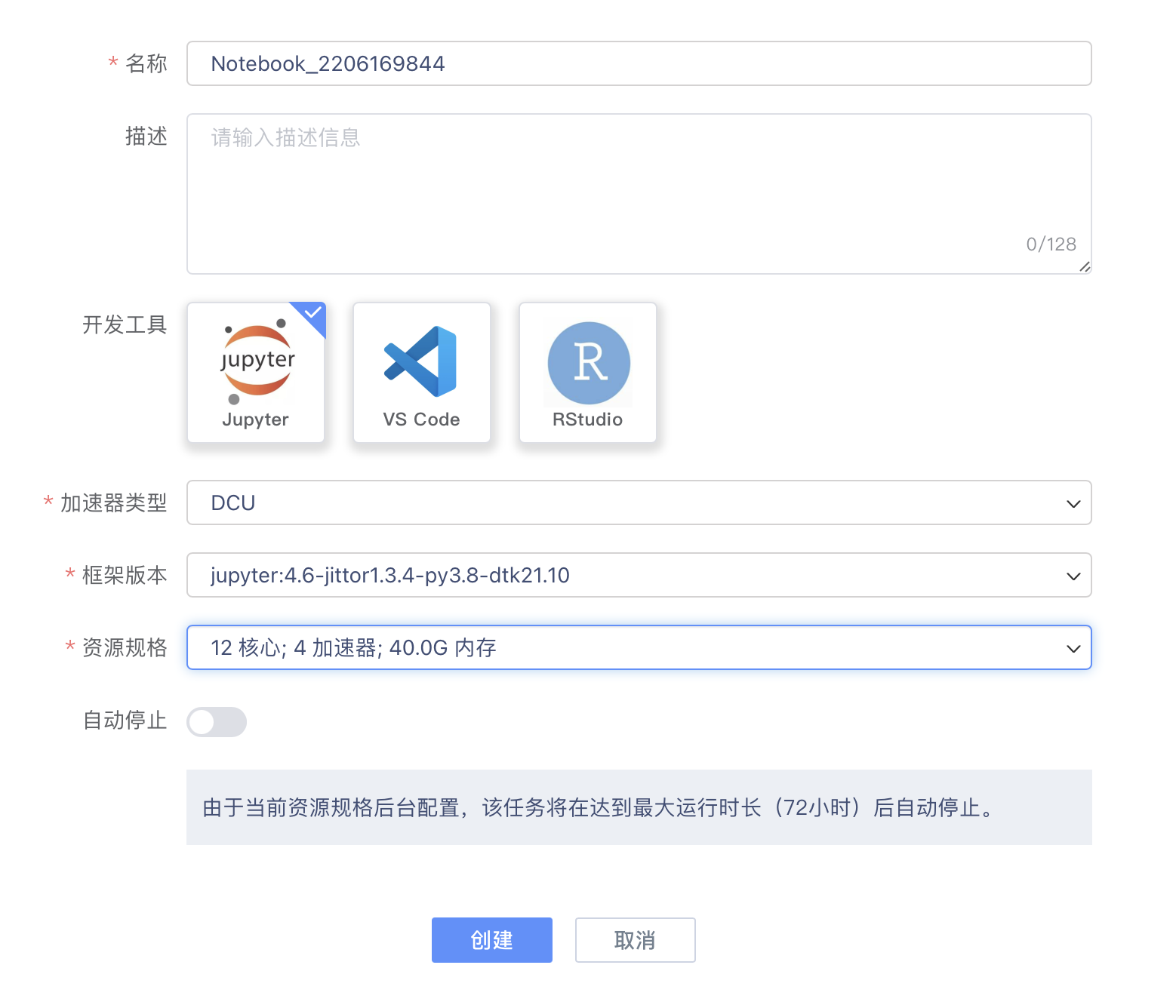Select the Jupyter logo development tool
The height and width of the screenshot is (1008, 1176).
(257, 361)
